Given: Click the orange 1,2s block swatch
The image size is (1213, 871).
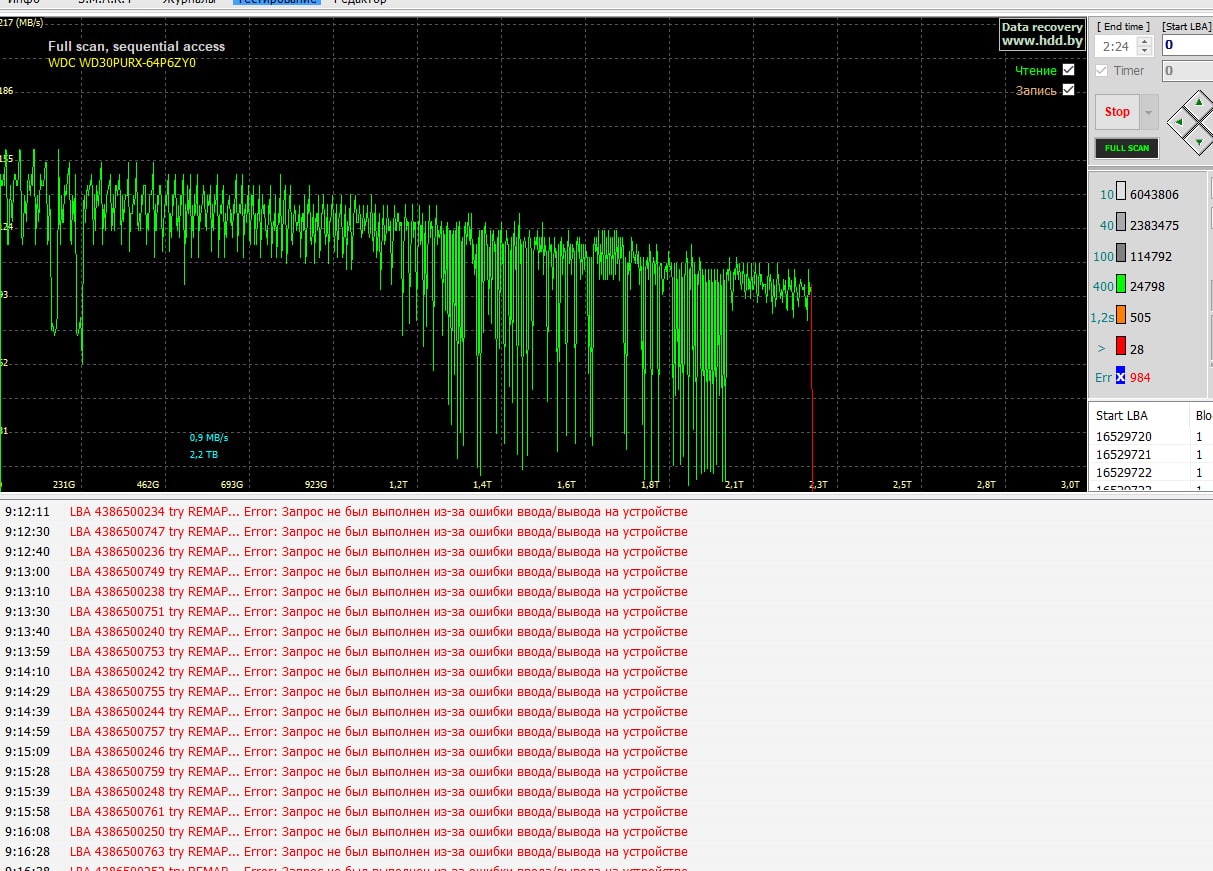Looking at the screenshot, I should click(1121, 315).
